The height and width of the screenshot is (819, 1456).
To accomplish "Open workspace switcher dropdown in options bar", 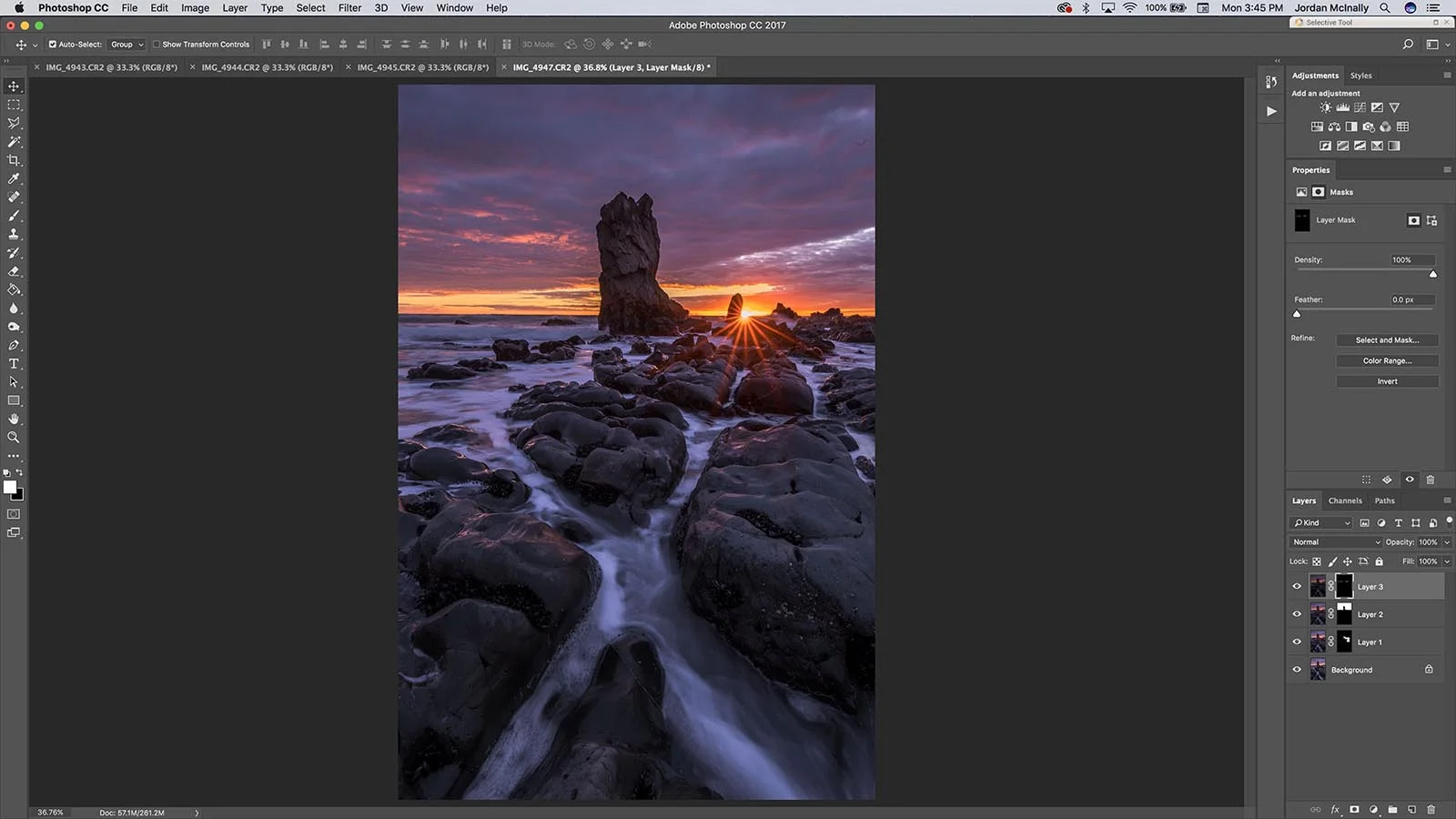I will point(1437,44).
